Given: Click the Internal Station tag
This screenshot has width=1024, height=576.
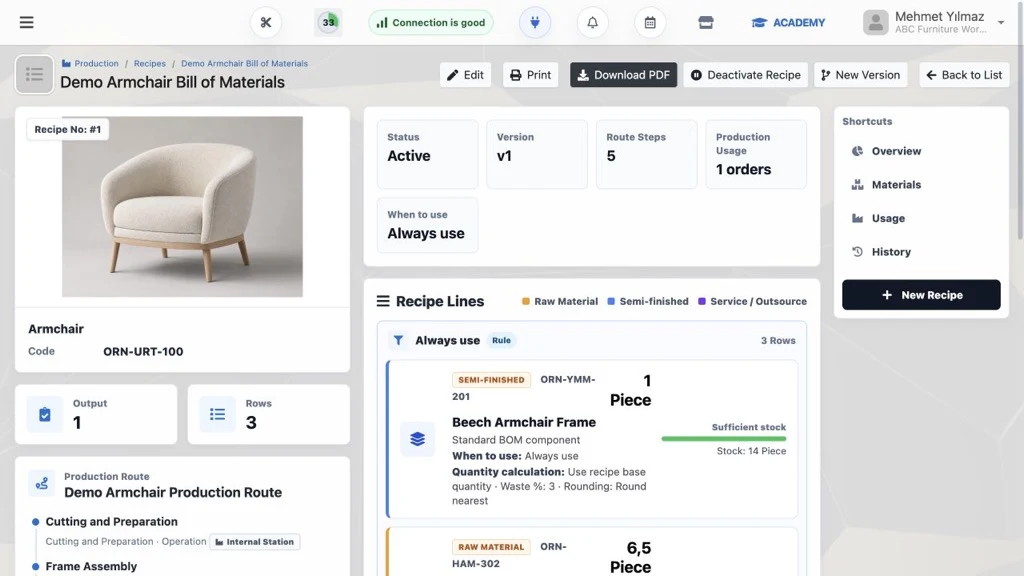Looking at the screenshot, I should pyautogui.click(x=255, y=541).
